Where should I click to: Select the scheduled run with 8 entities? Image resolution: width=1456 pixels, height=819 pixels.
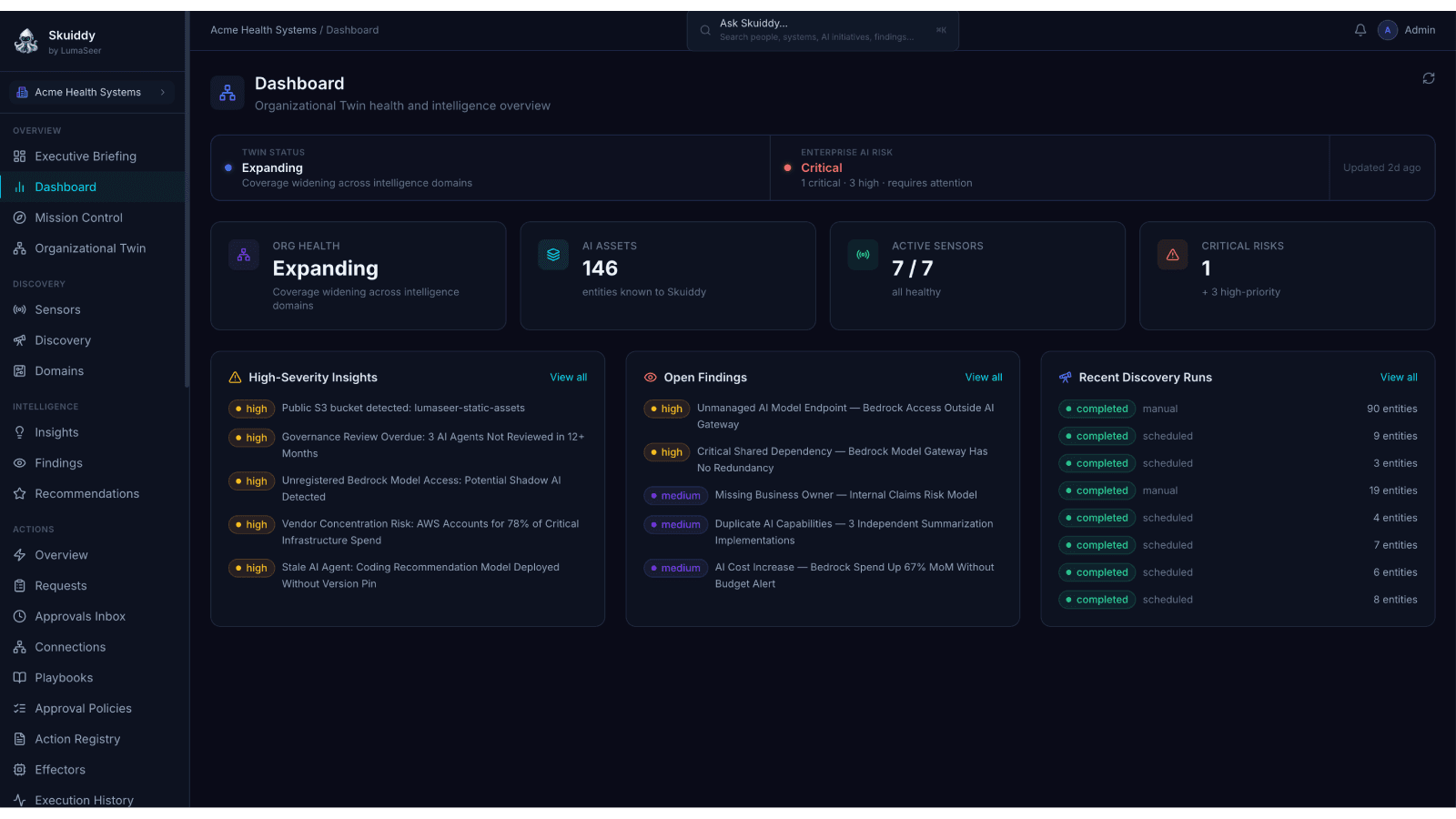(1238, 600)
